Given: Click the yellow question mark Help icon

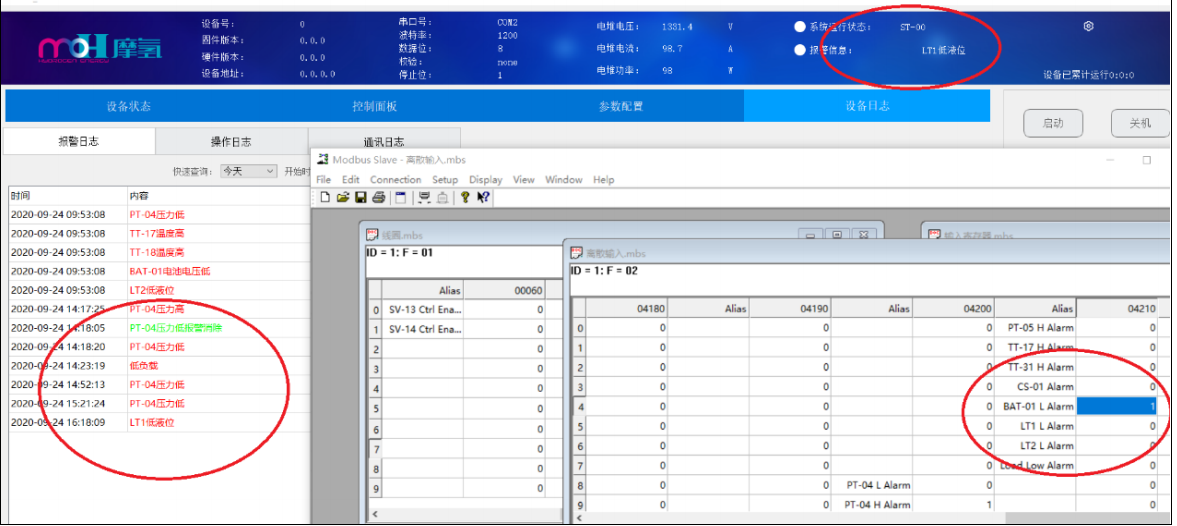Looking at the screenshot, I should [465, 198].
